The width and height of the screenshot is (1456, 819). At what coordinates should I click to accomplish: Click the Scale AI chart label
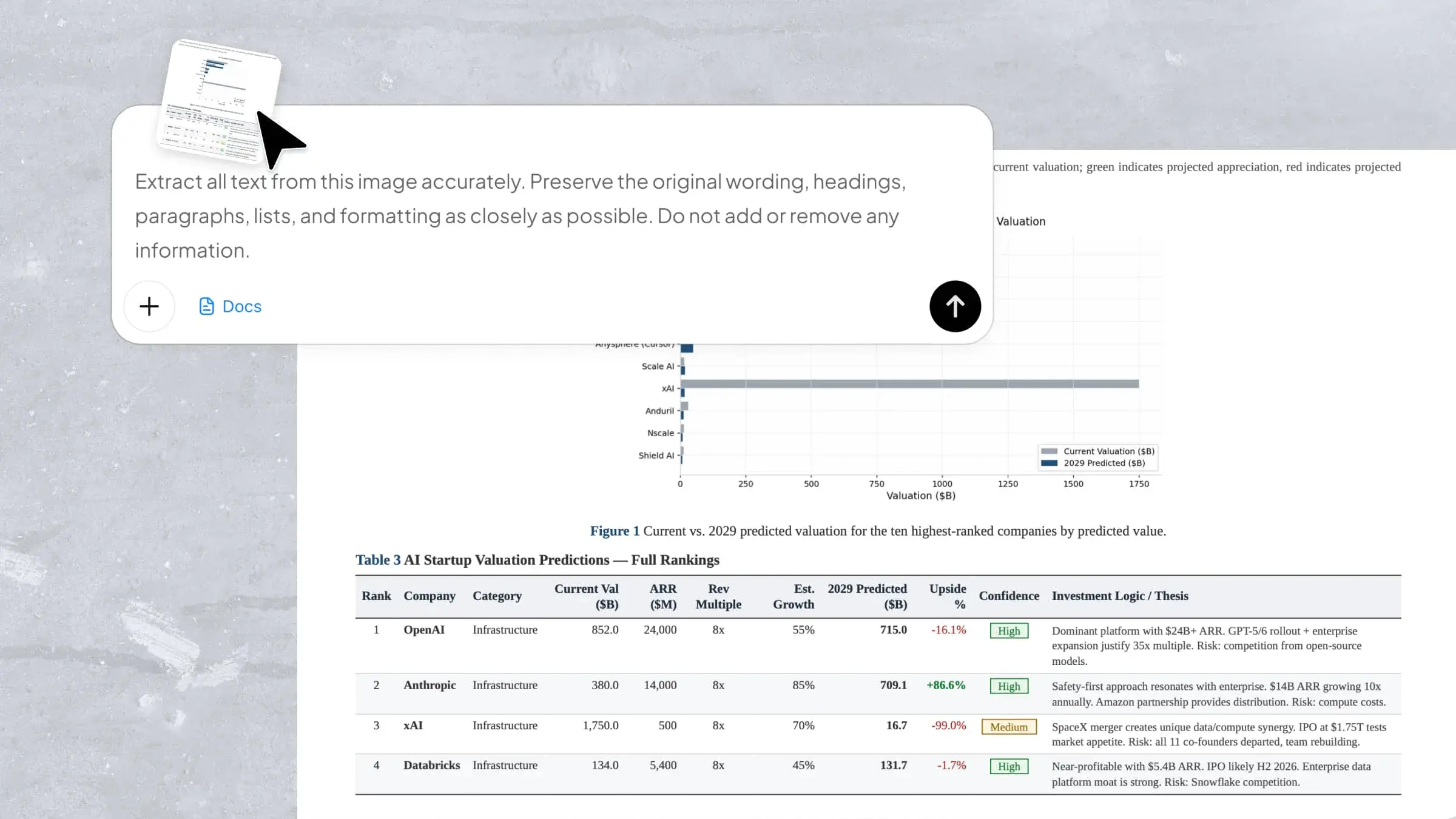point(658,366)
